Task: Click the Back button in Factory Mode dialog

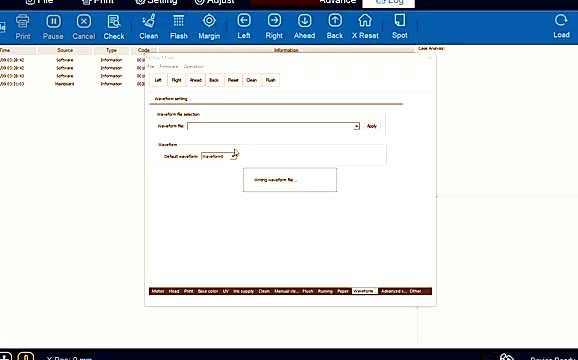Action: 214,80
